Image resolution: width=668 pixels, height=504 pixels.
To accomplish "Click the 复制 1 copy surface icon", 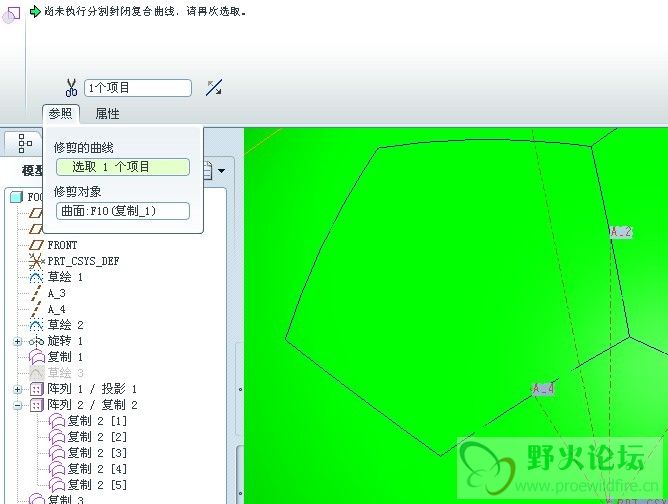I will pos(37,357).
